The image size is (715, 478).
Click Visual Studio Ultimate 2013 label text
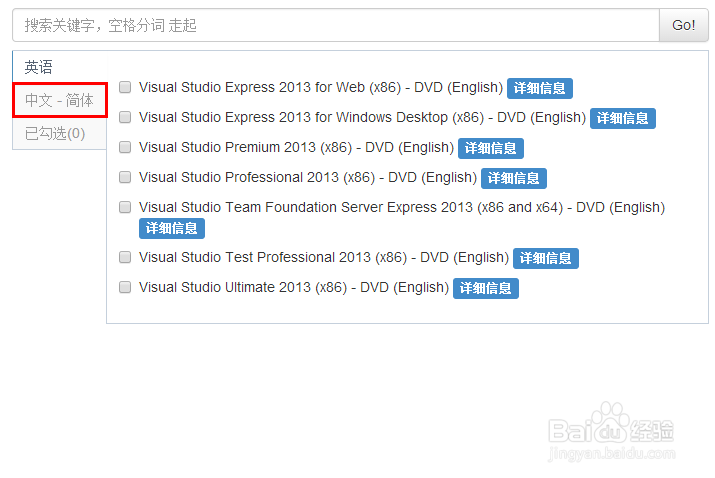click(x=294, y=287)
